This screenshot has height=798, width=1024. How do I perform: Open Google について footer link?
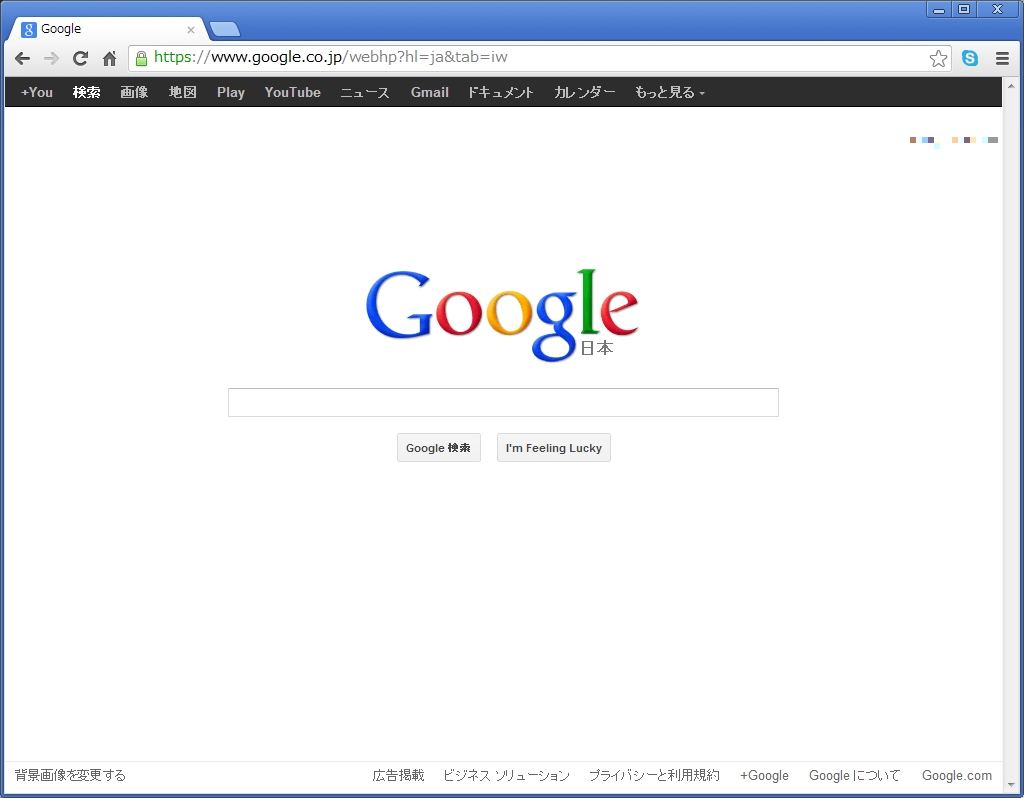[x=854, y=775]
